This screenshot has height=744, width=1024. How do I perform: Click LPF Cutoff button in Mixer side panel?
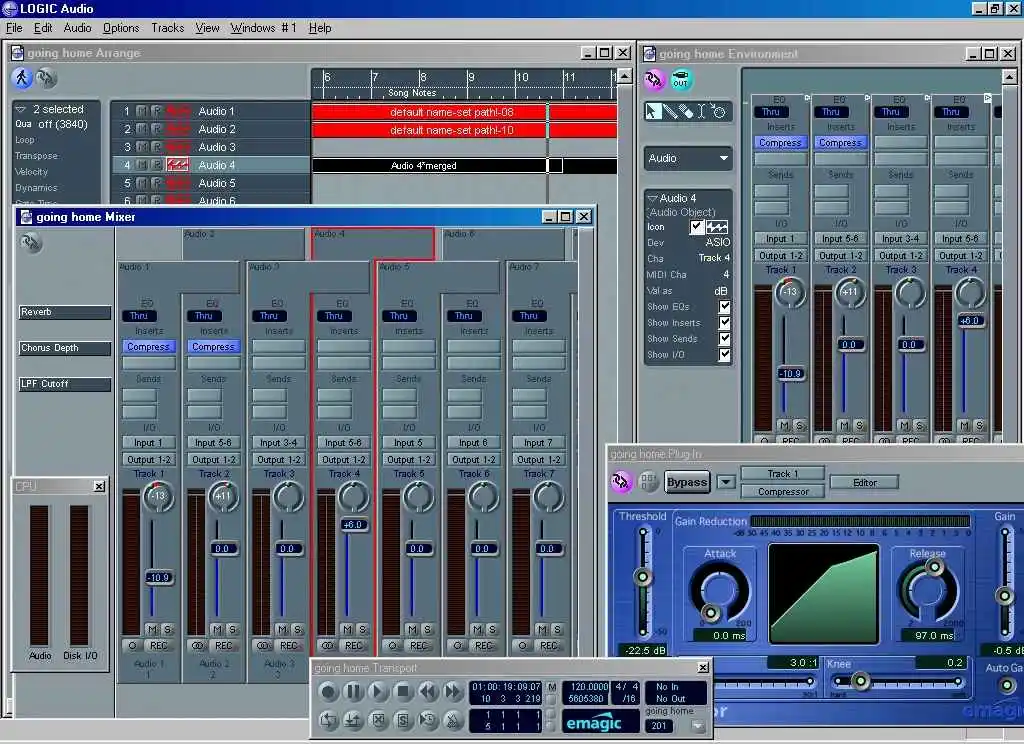[x=65, y=384]
